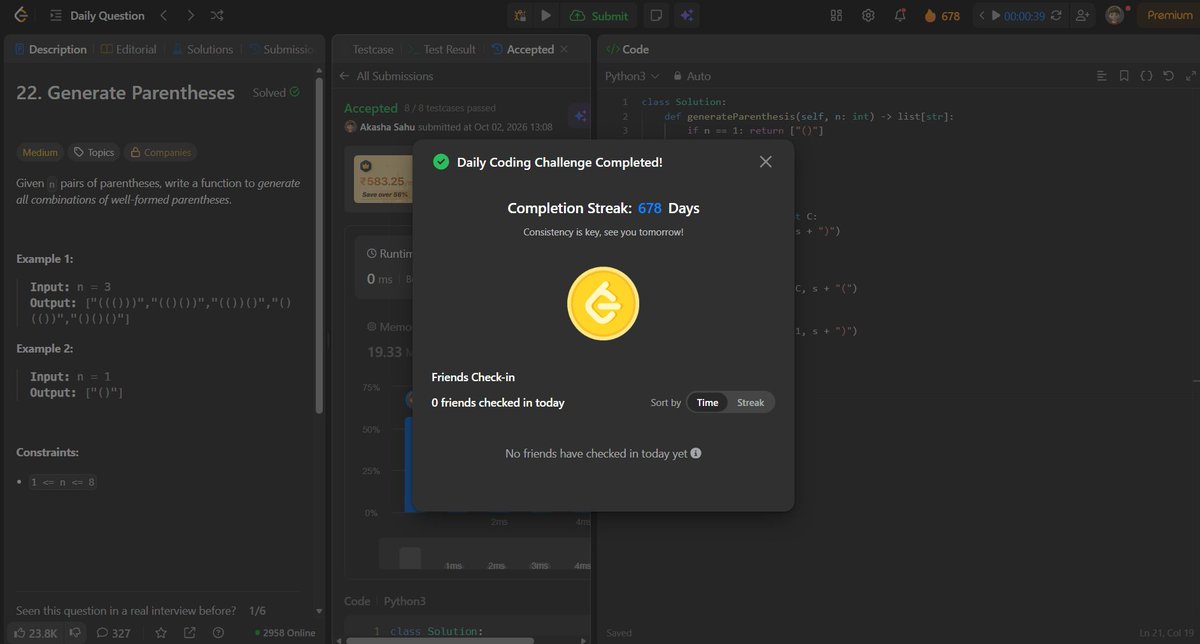Close the Accepted tab
Viewport: 1200px width, 644px height.
coord(564,49)
